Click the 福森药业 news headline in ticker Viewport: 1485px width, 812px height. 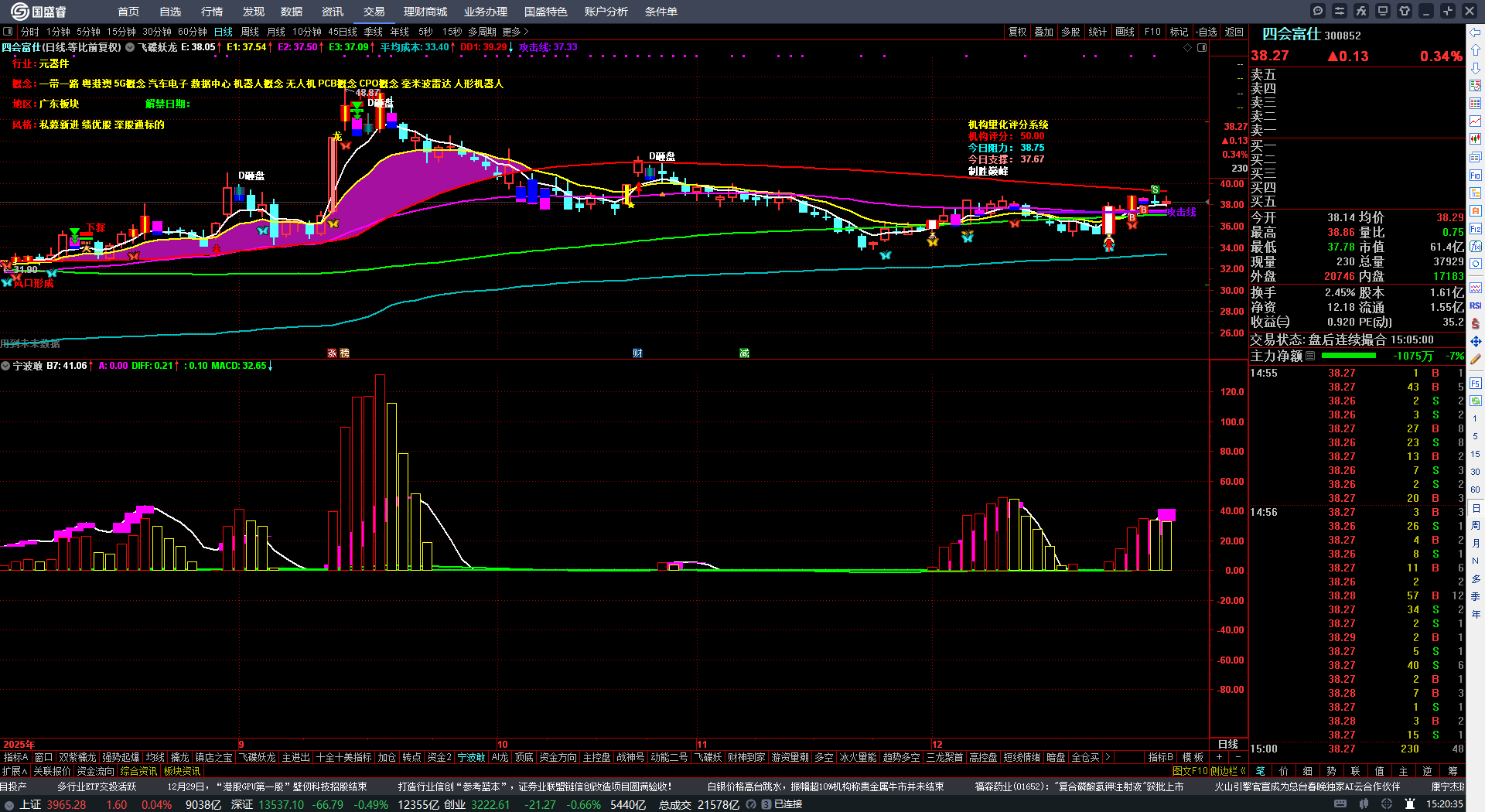point(1079,786)
